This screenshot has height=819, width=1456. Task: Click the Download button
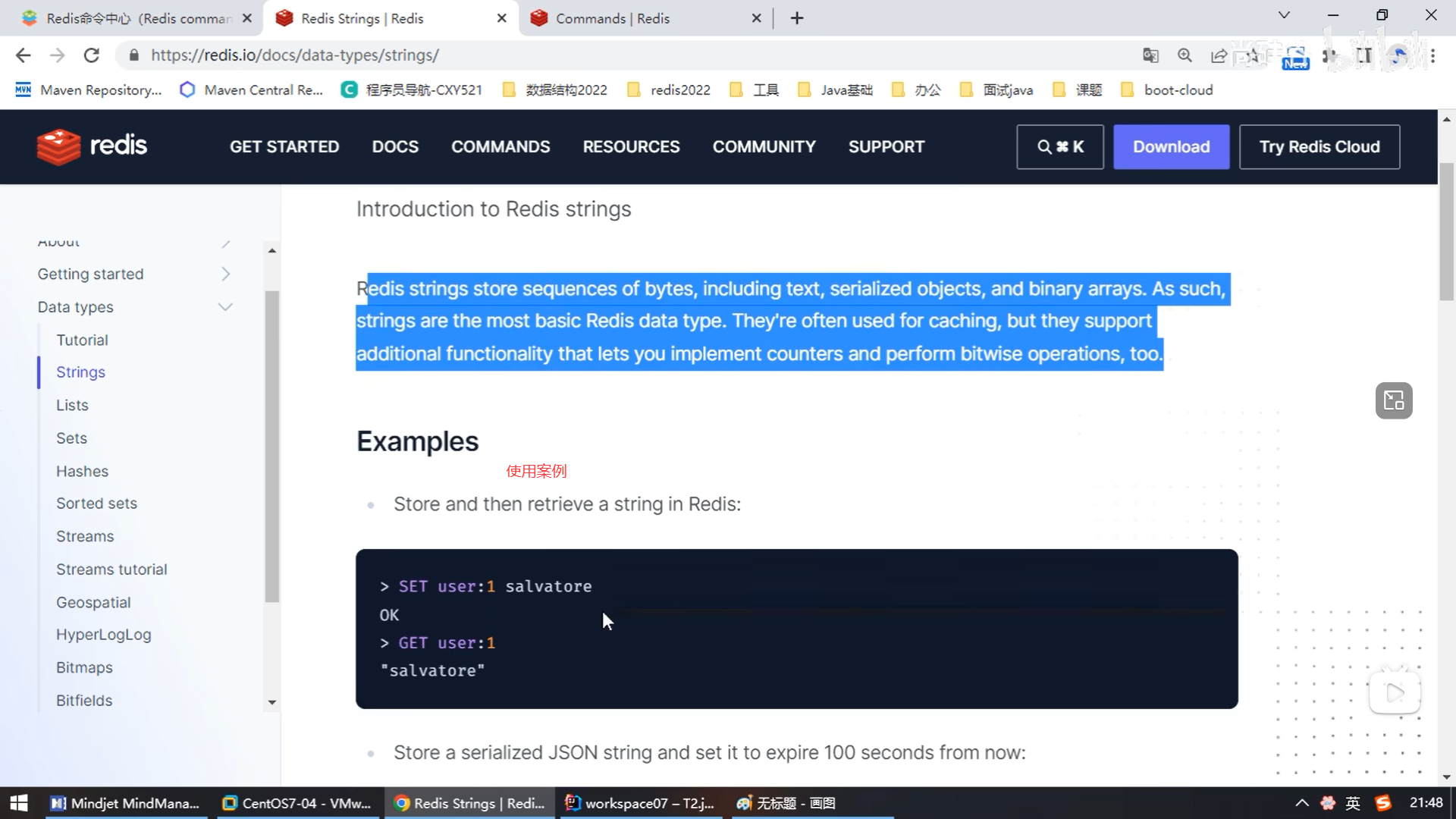pos(1171,146)
